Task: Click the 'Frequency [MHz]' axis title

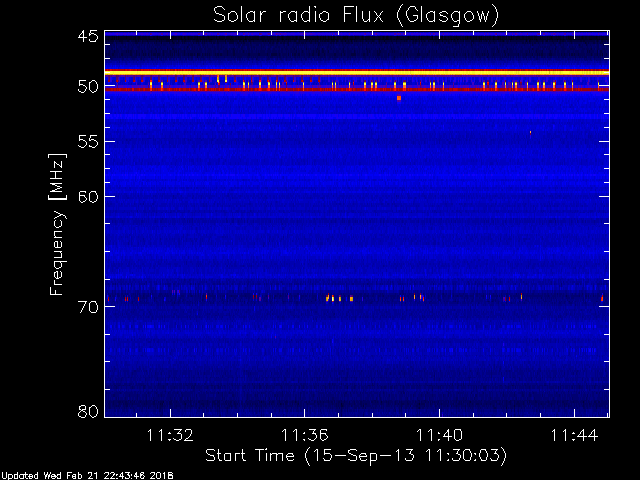Action: click(x=57, y=224)
